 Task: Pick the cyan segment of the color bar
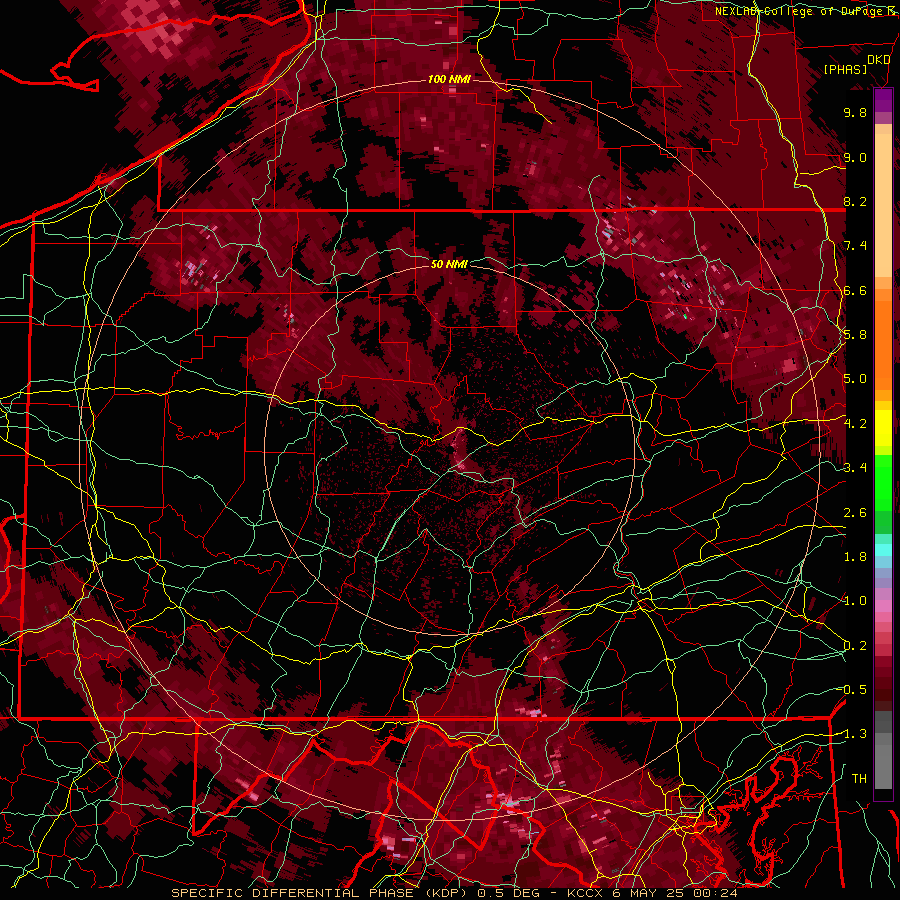tap(883, 549)
